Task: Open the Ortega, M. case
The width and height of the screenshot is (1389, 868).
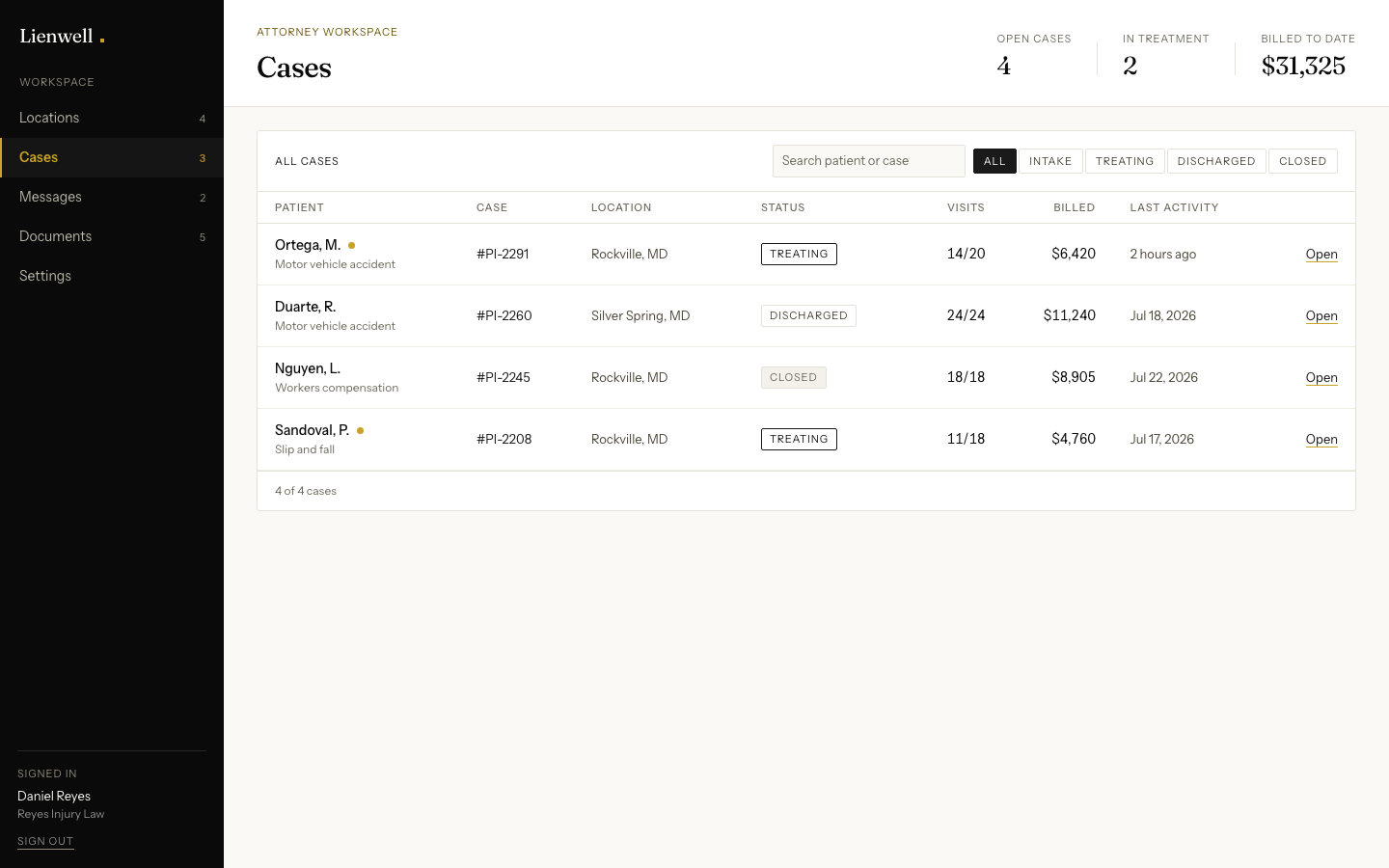Action: click(x=1321, y=255)
